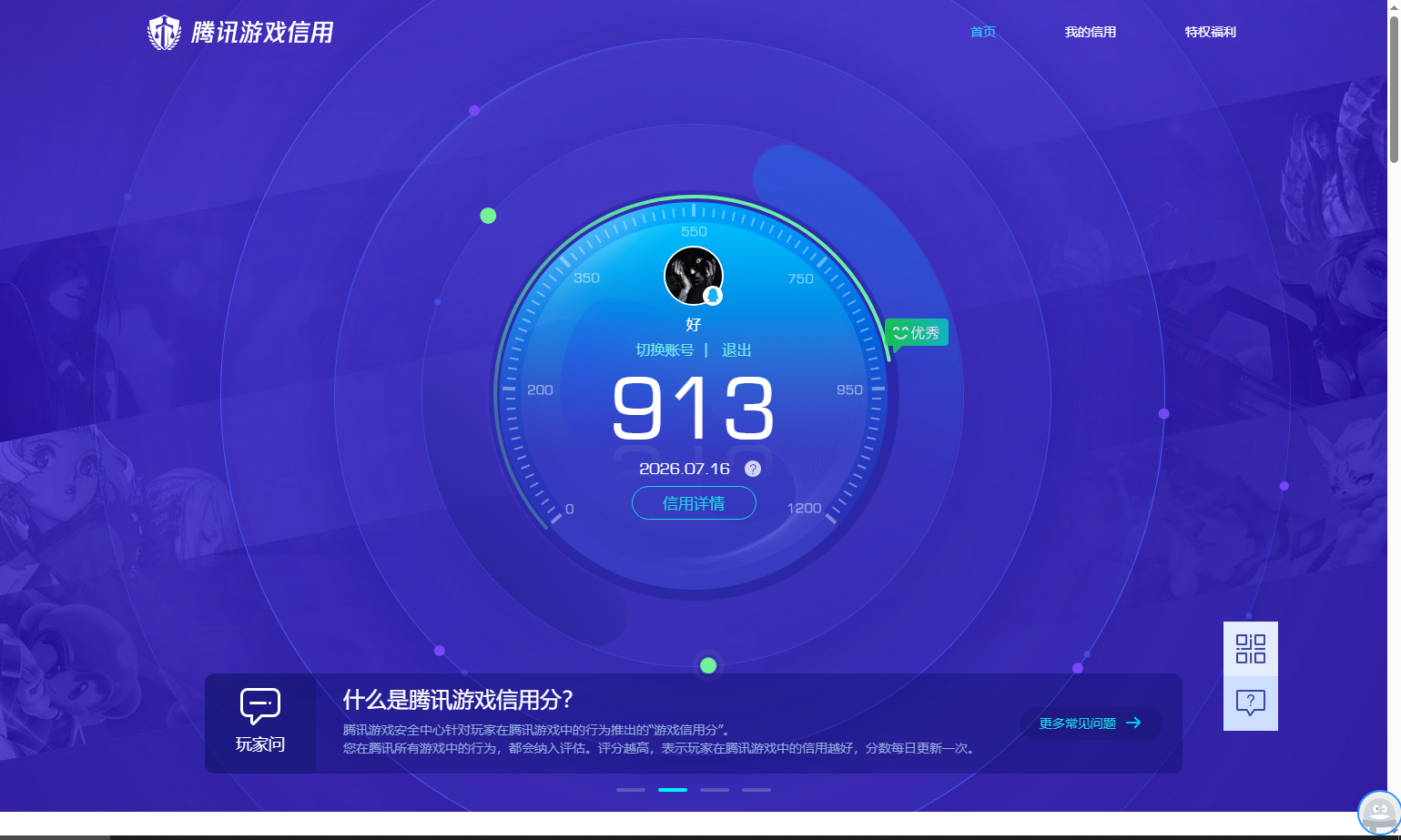Viewport: 1401px width, 840px height.
Task: Open the robot assistant icon in the corner
Action: [x=1379, y=813]
